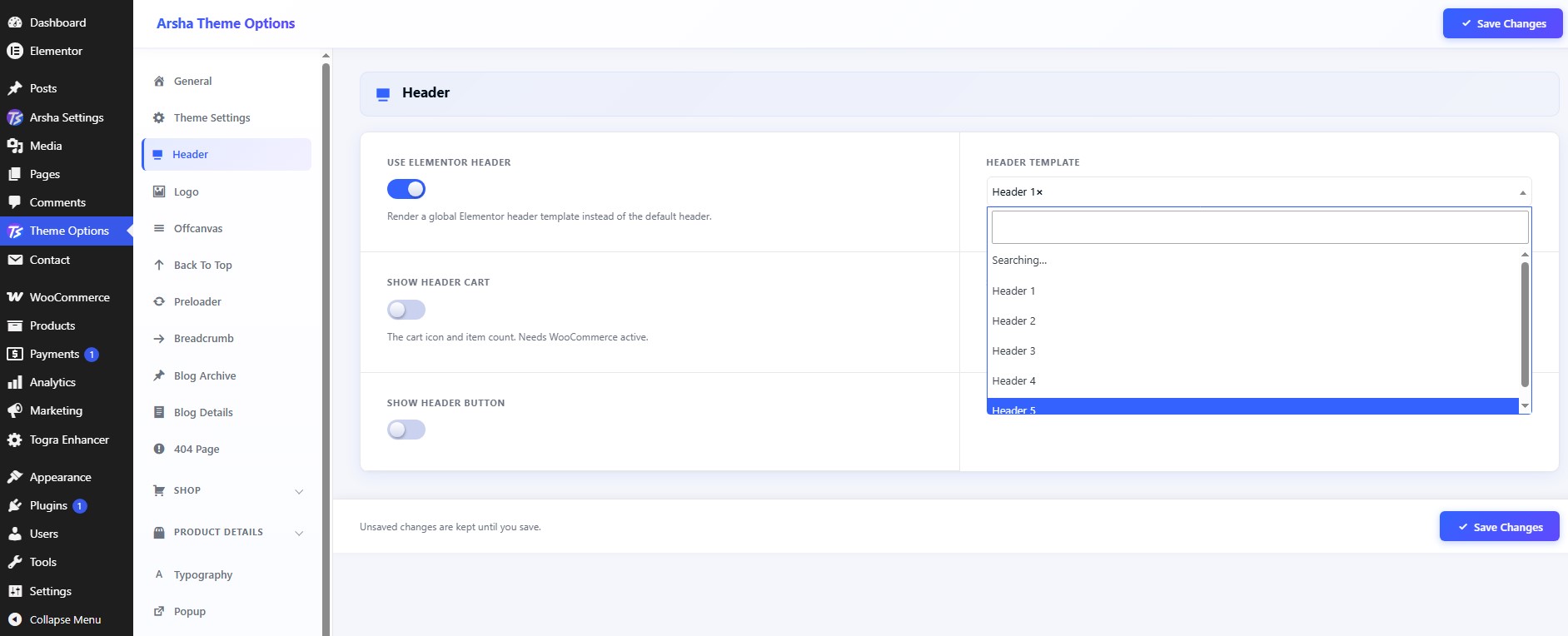Click the header template search field

[x=1260, y=227]
